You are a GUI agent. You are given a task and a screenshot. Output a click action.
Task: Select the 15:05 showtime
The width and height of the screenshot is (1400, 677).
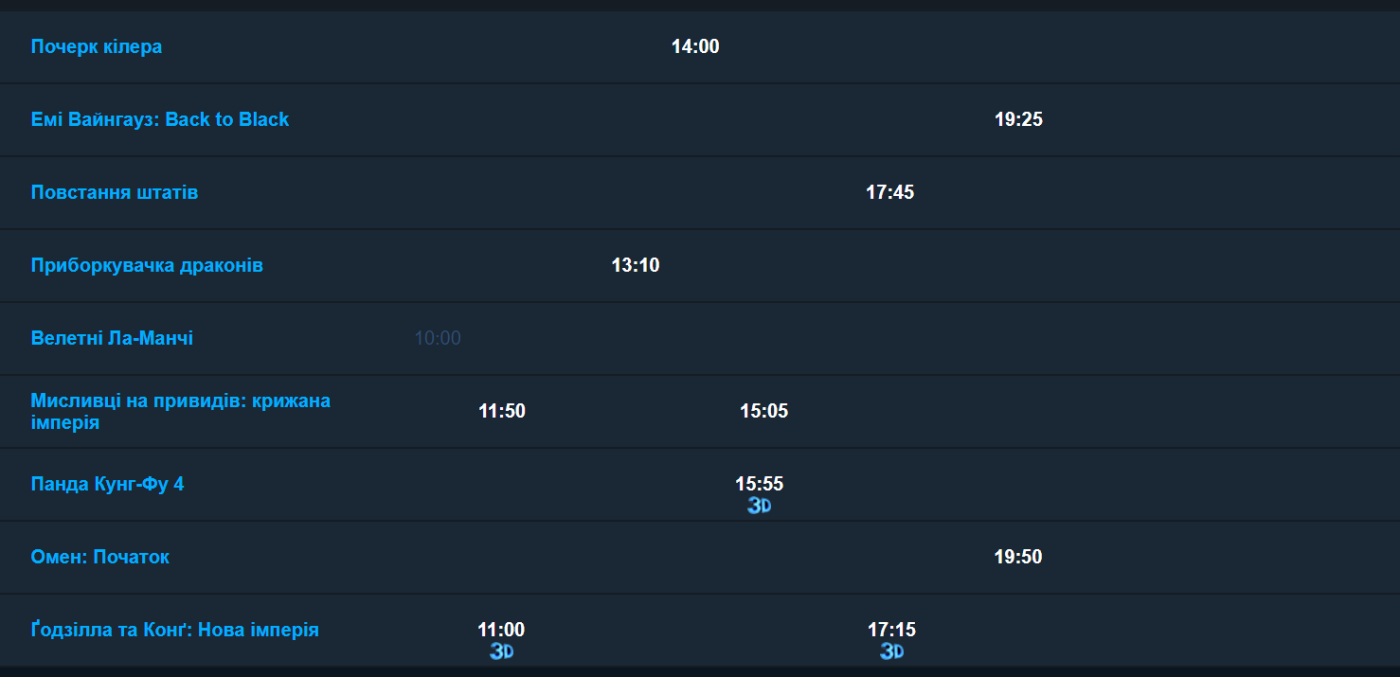764,411
